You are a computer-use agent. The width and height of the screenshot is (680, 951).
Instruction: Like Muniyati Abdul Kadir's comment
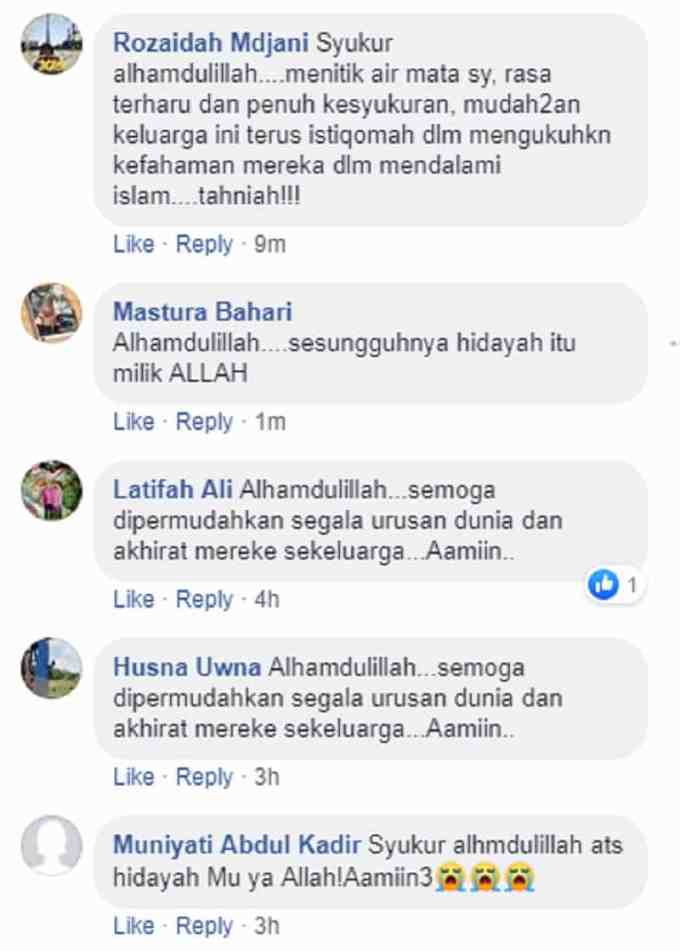(x=133, y=926)
